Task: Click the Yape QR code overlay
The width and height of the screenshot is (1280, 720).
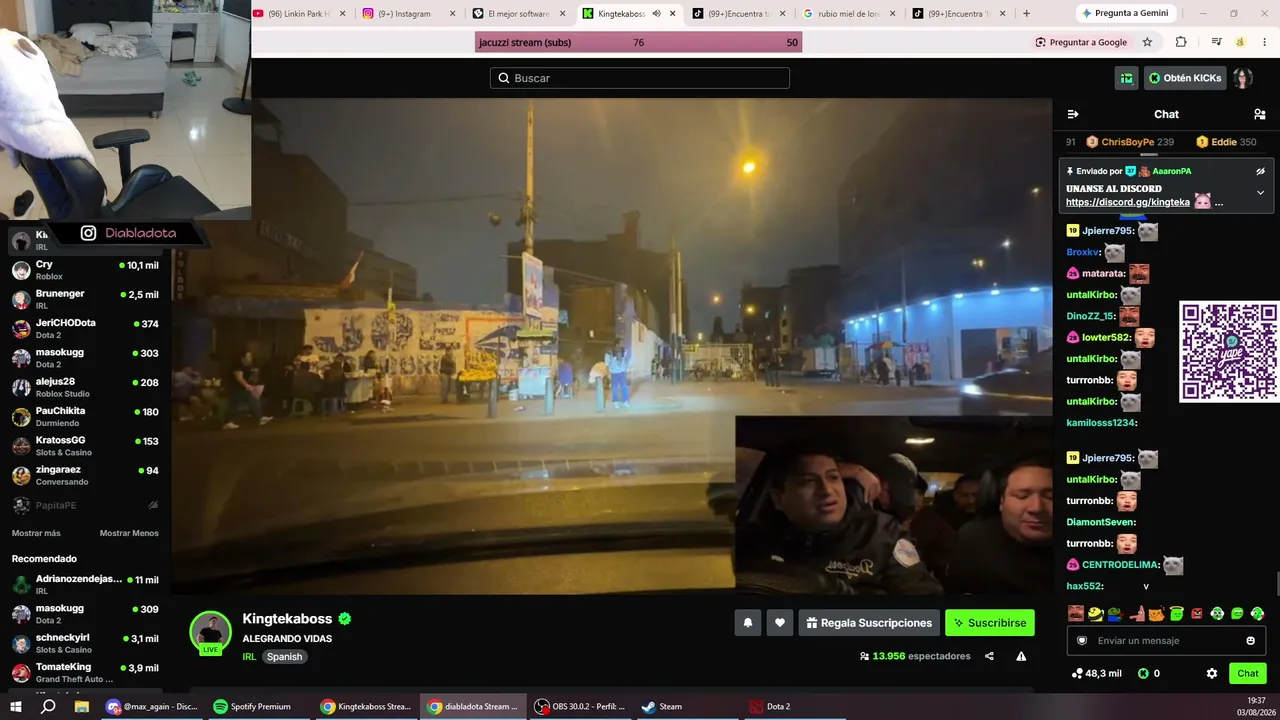Action: [1229, 352]
